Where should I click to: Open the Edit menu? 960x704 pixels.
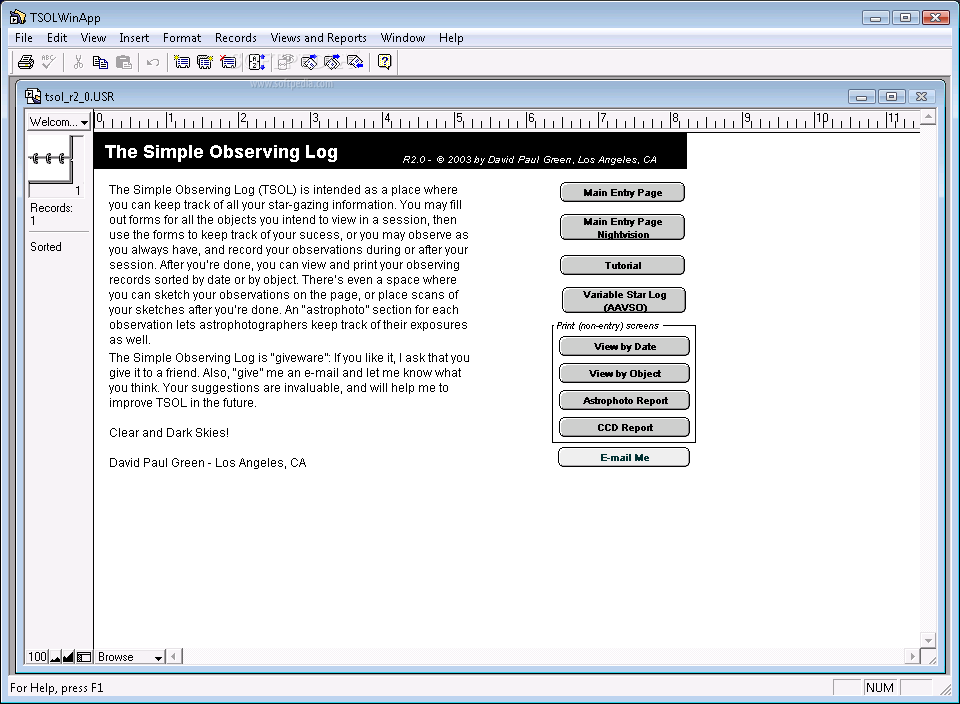point(57,38)
